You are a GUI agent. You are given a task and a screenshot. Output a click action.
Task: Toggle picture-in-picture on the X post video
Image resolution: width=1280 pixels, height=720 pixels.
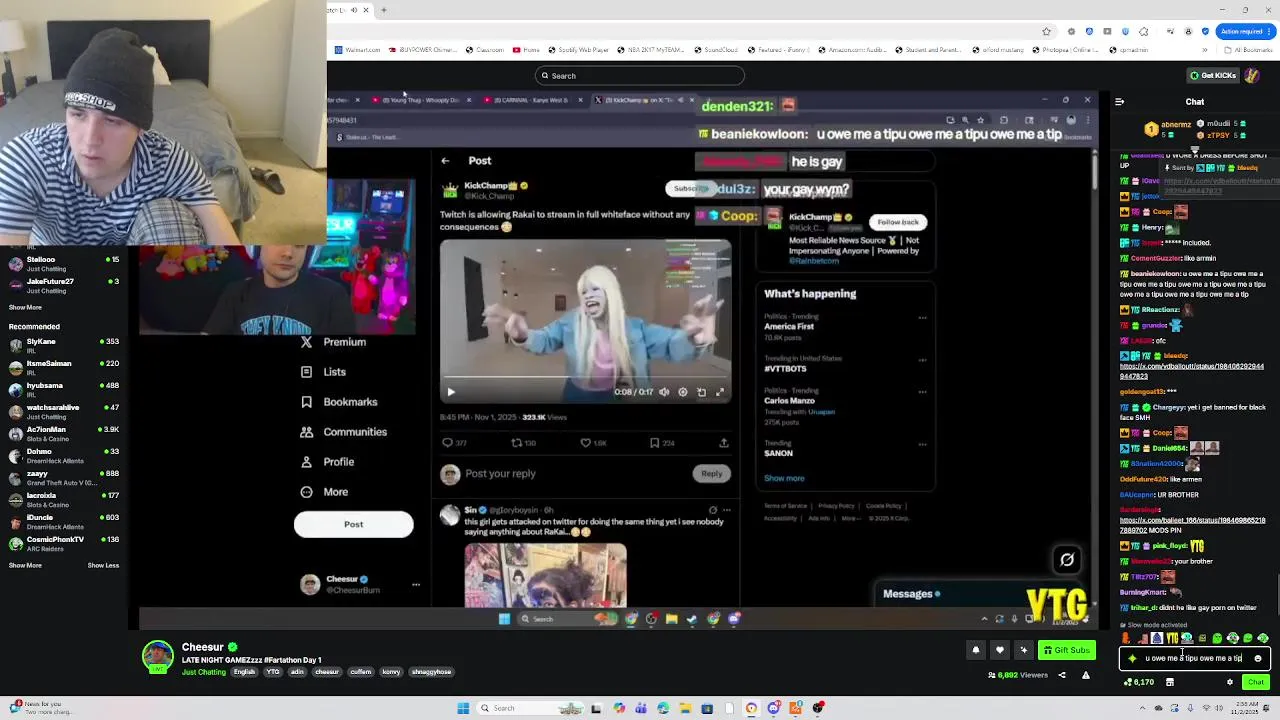(701, 392)
